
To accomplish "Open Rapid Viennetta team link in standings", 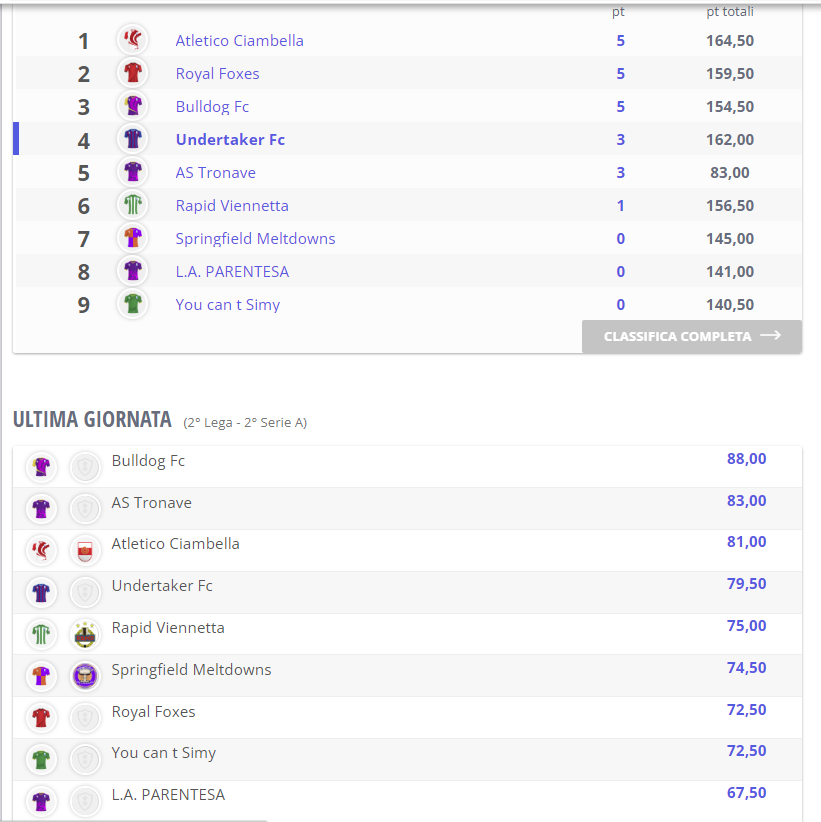I will pyautogui.click(x=232, y=206).
